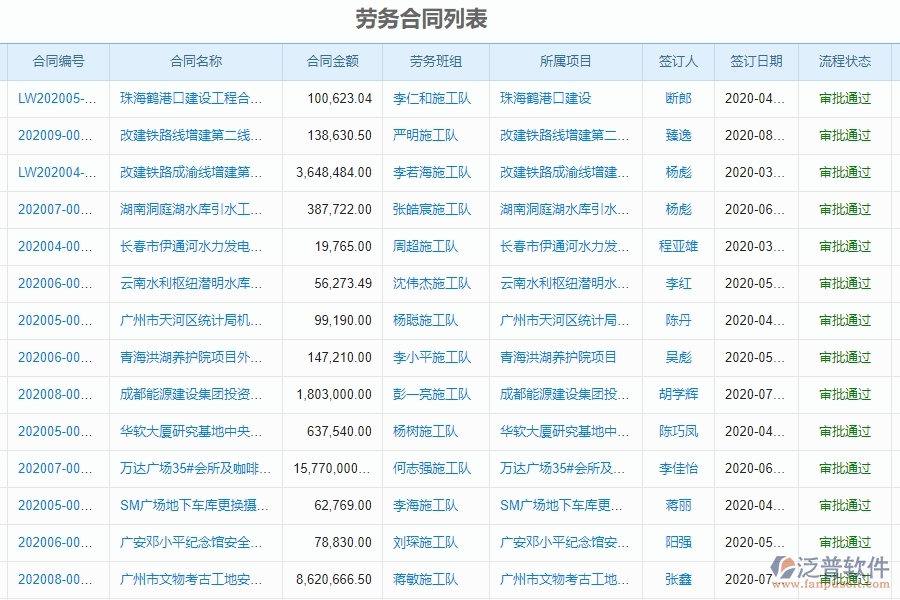Click the 签订人 column header
Screen dimensions: 900x600
point(677,61)
